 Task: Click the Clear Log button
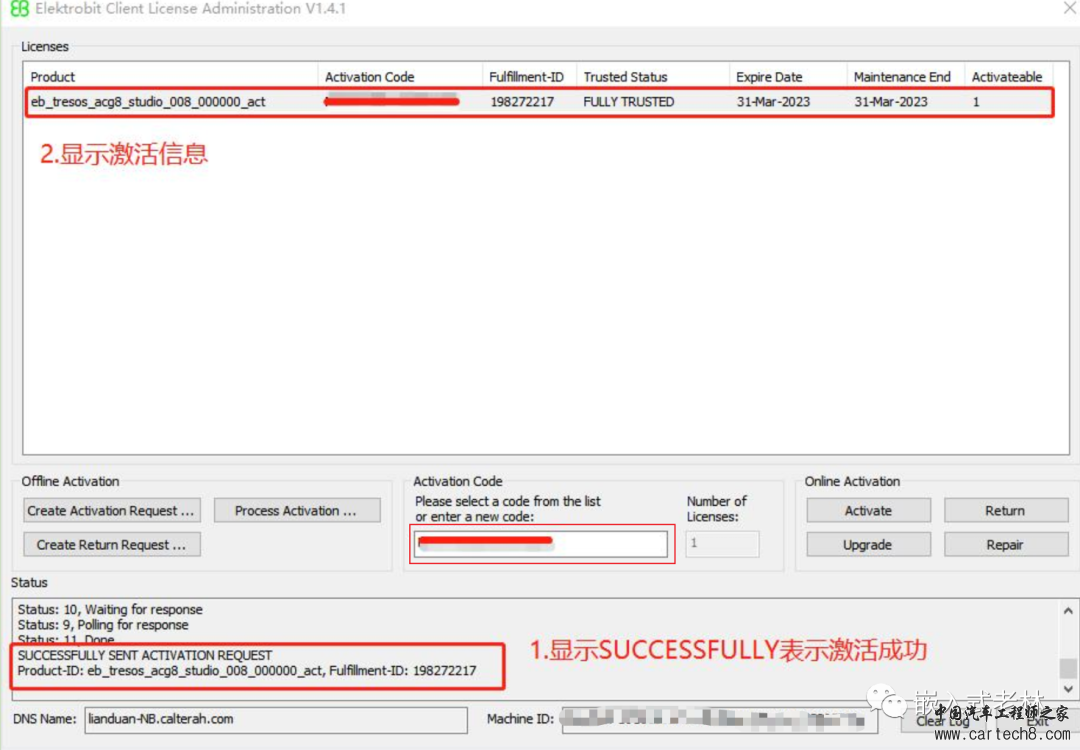(942, 720)
